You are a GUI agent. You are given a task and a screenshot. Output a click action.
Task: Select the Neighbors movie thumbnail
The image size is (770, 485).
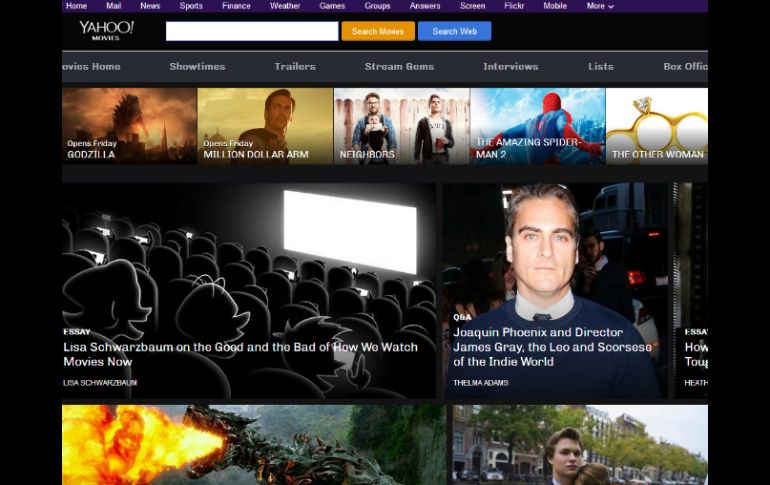[x=401, y=125]
